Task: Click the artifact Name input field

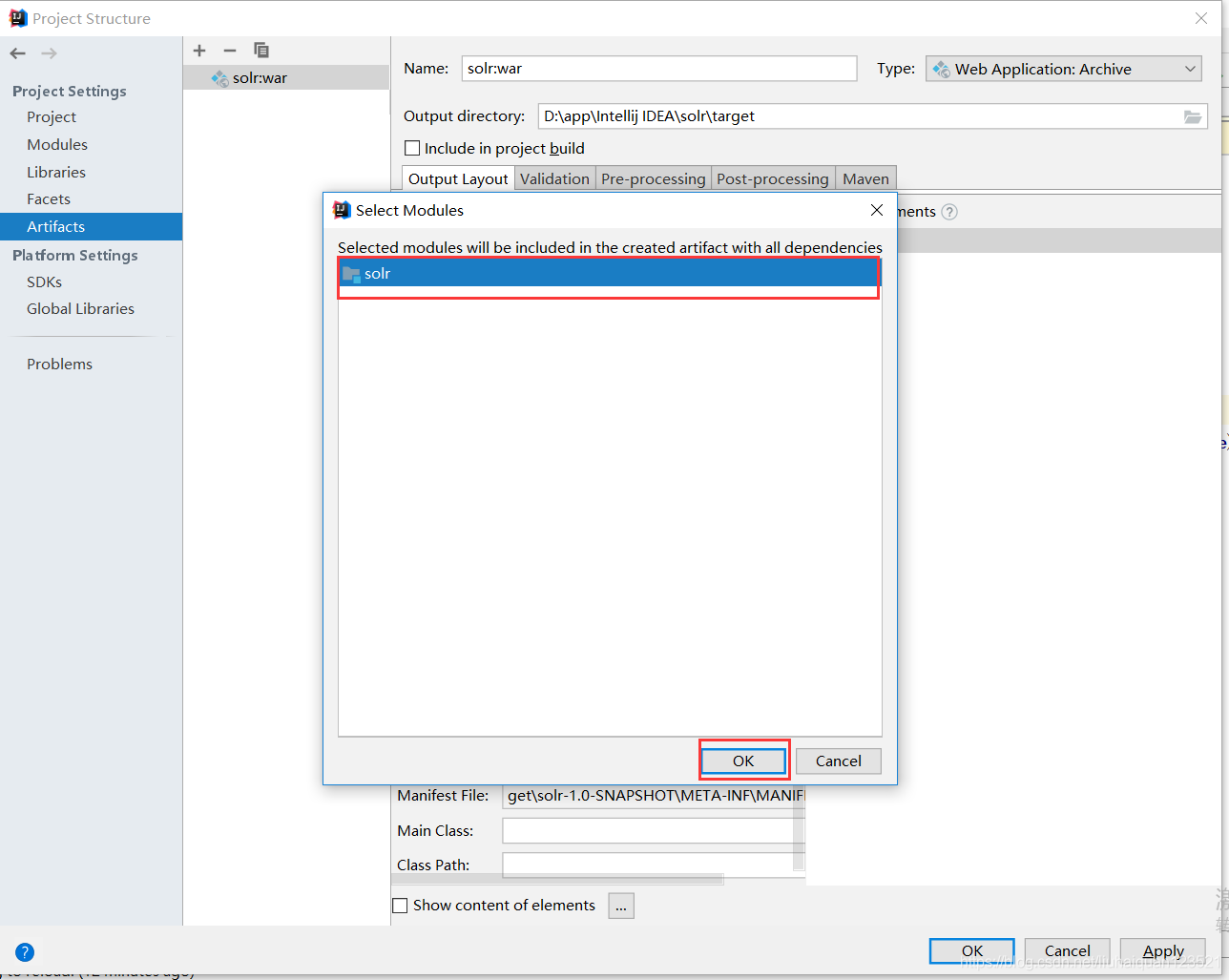Action: [659, 69]
